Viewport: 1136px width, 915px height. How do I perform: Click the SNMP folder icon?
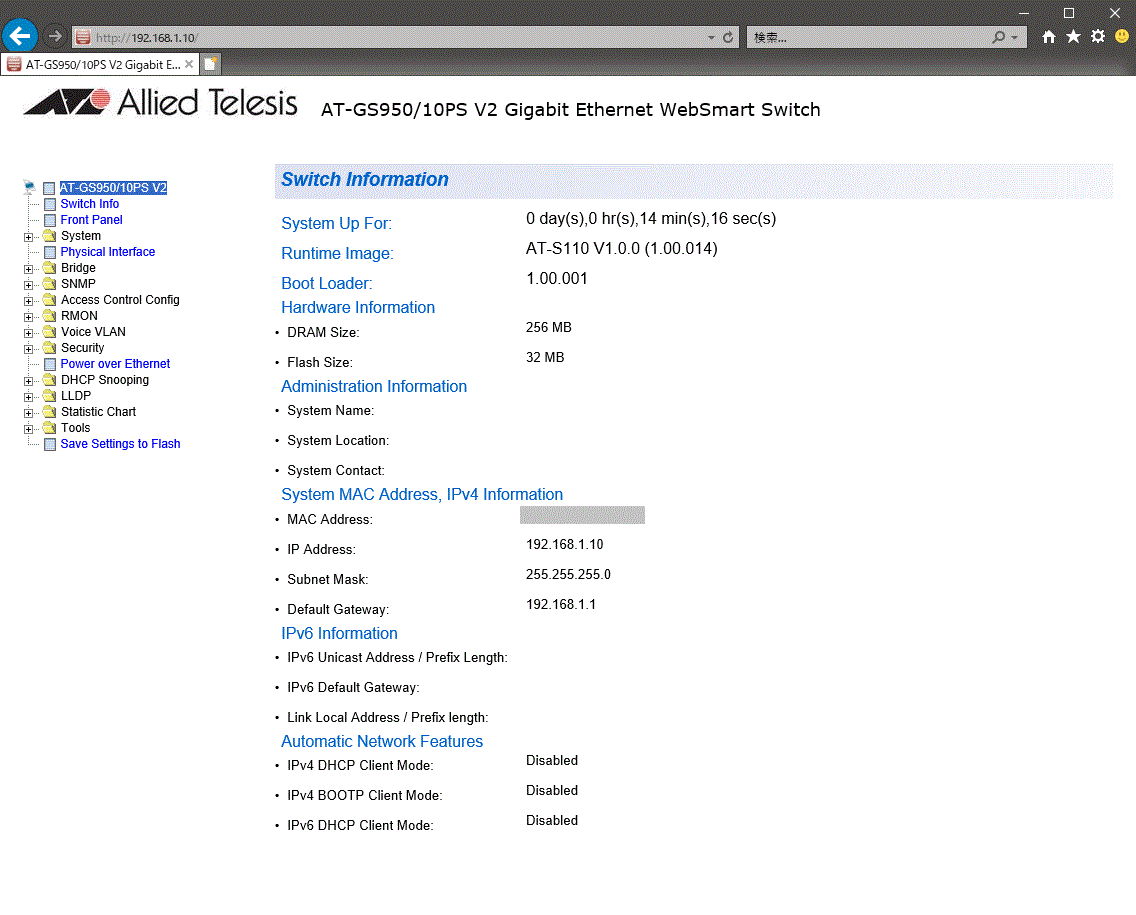click(x=49, y=283)
